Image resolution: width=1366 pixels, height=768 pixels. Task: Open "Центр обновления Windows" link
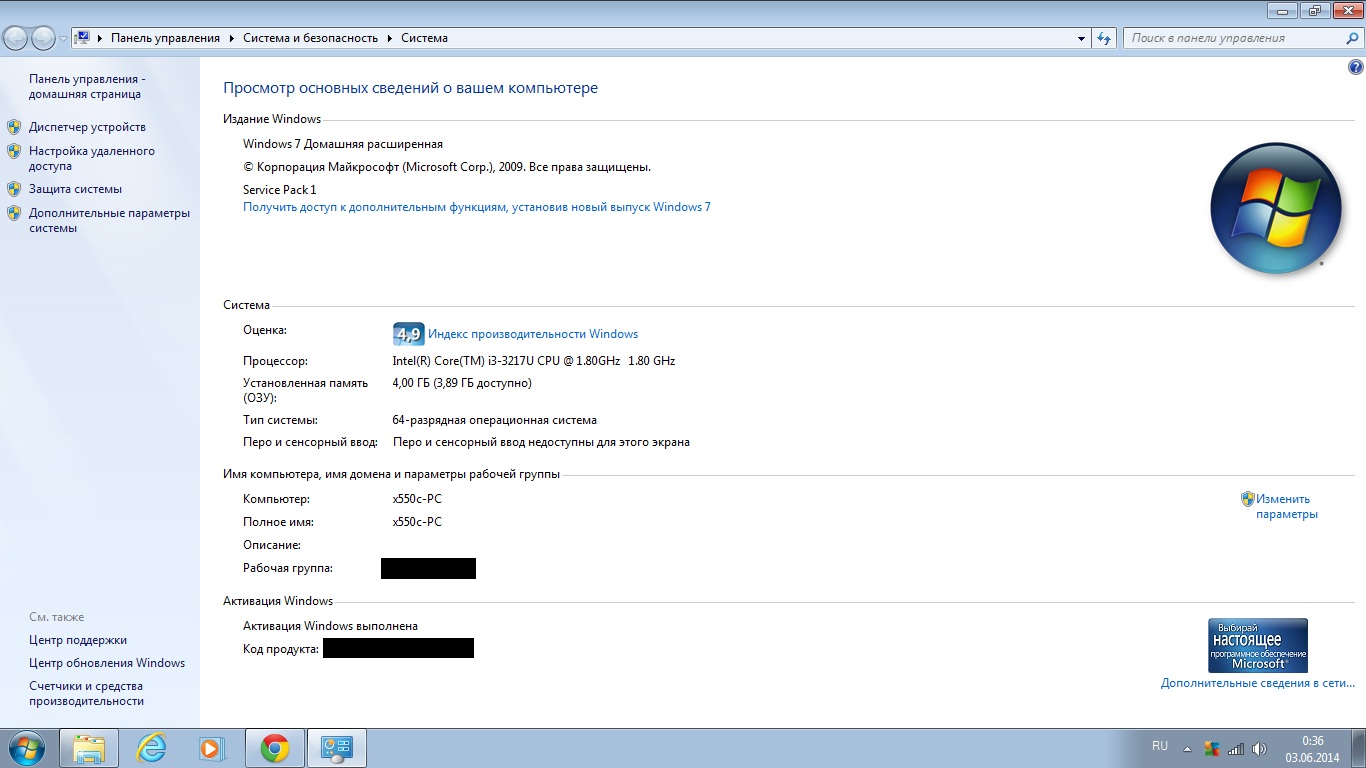click(107, 663)
